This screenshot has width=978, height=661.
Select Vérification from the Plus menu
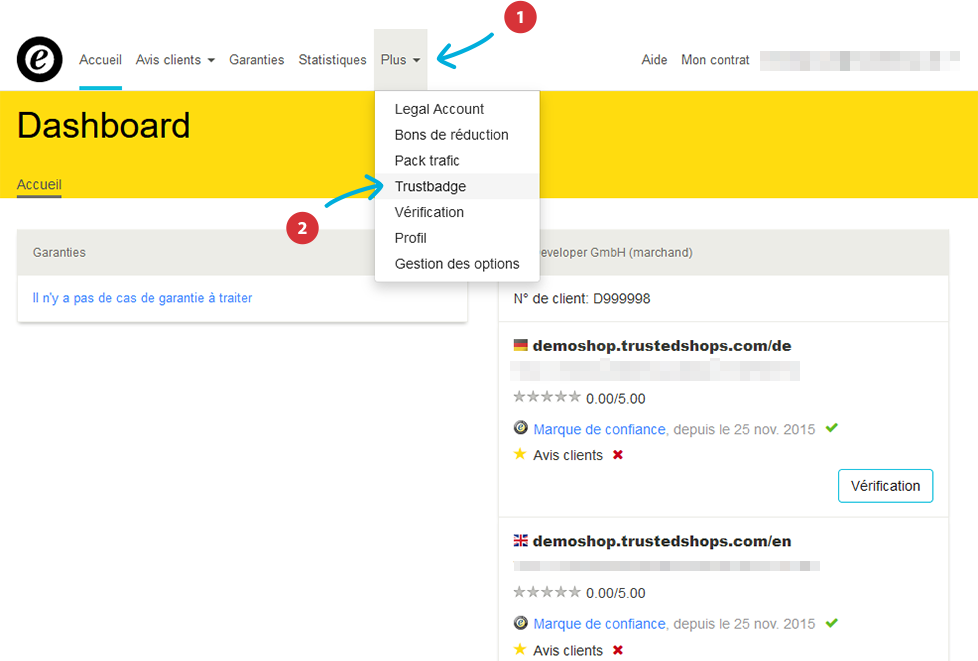[457, 212]
